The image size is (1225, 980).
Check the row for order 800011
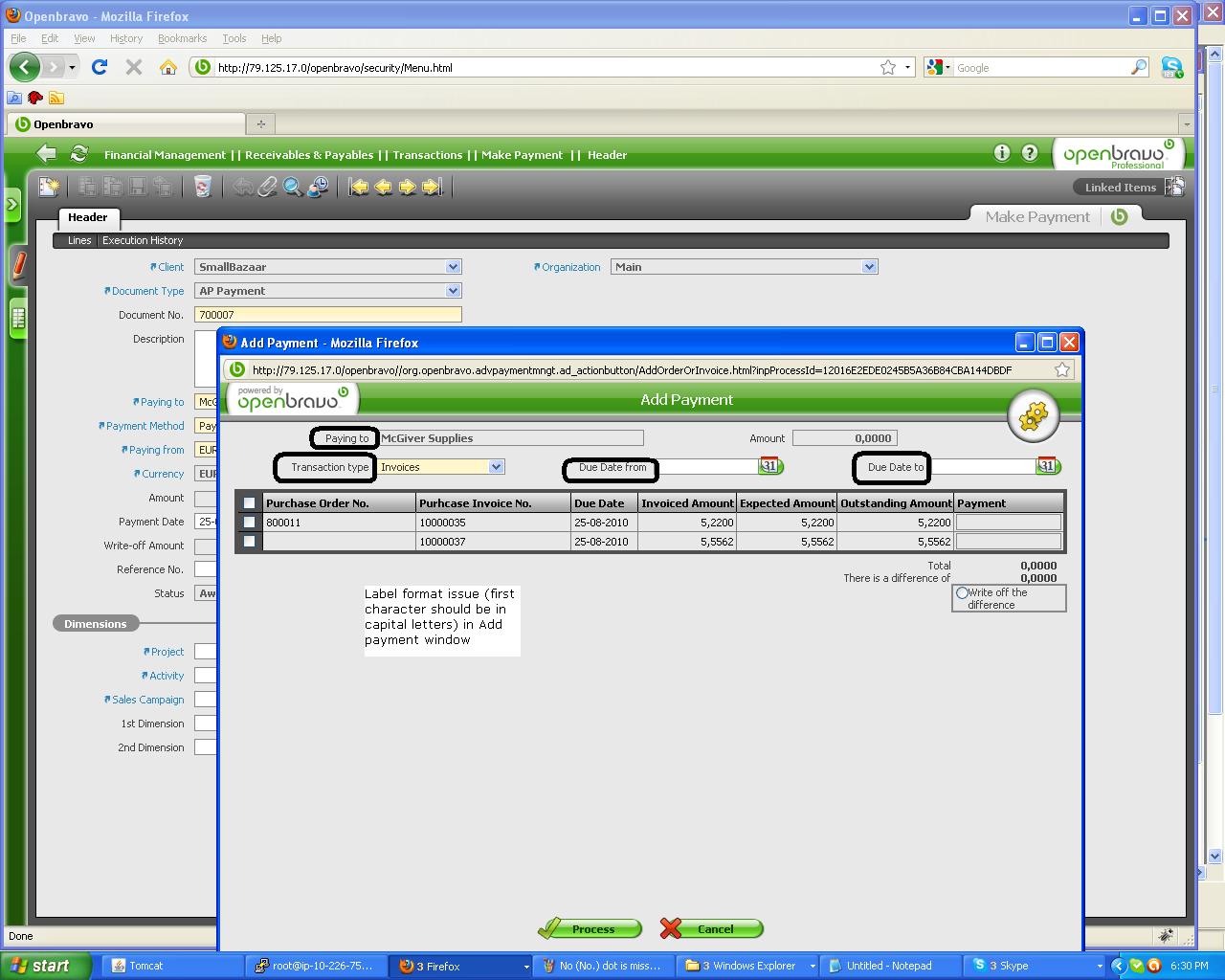point(249,523)
